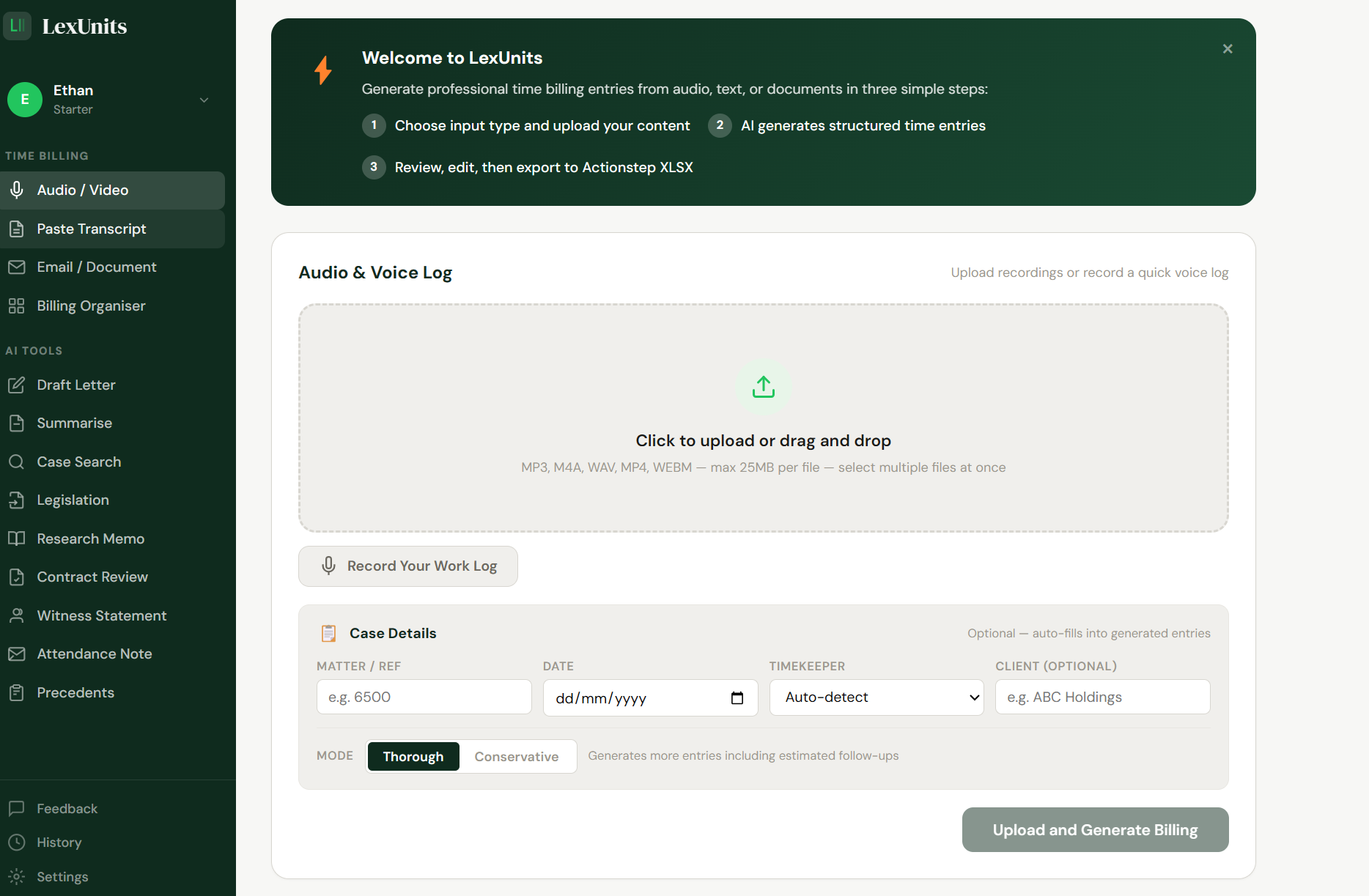Open Case Search
Viewport: 1369px width, 896px height.
point(113,462)
